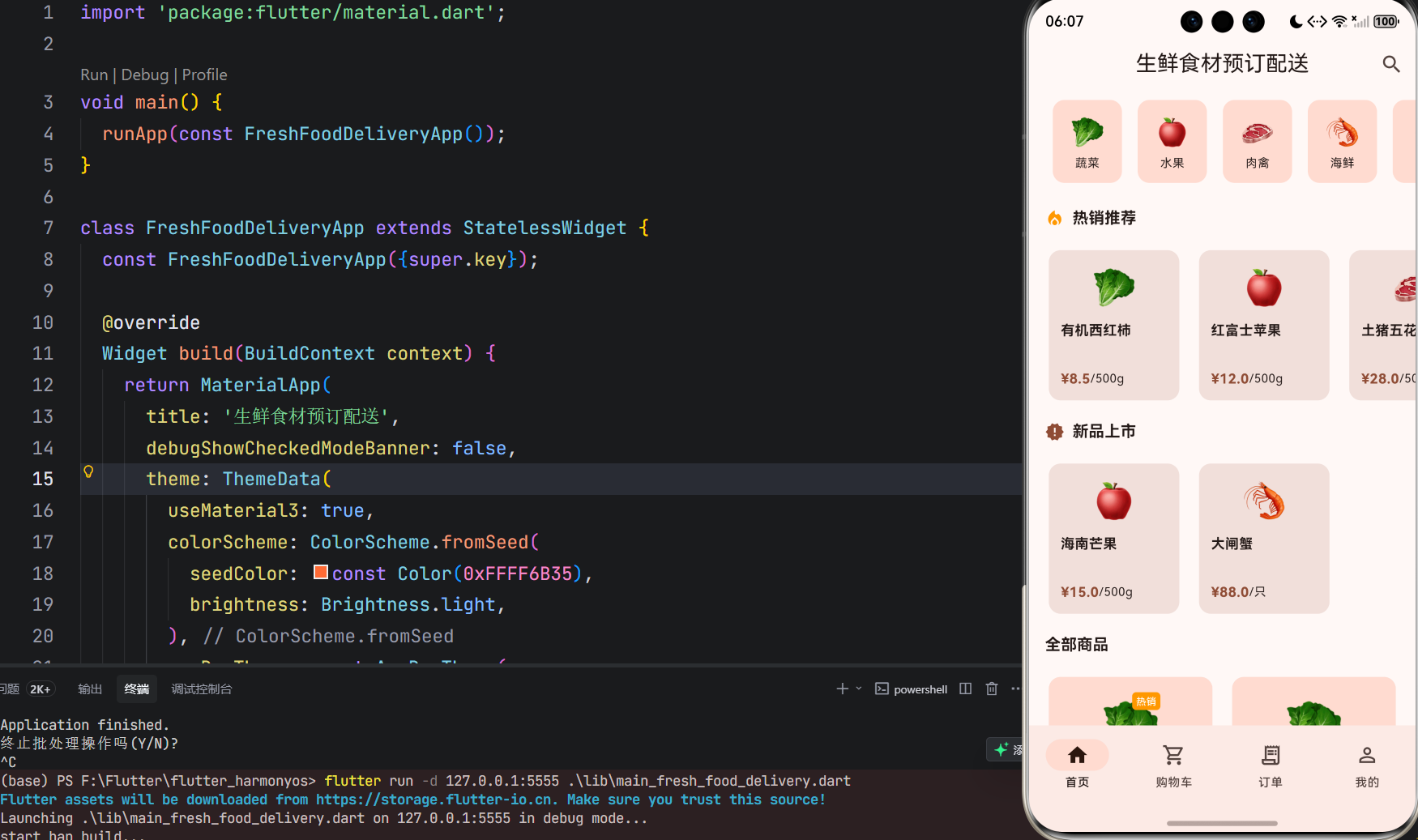Select the 大闸蟹 product card
The width and height of the screenshot is (1418, 840).
(1264, 539)
